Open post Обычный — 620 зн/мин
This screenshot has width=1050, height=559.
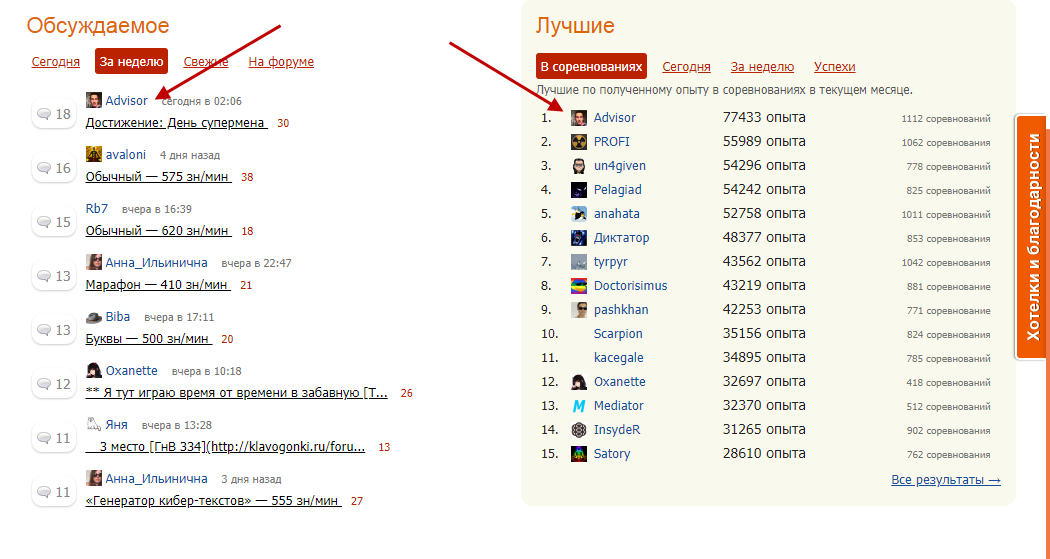pos(159,231)
